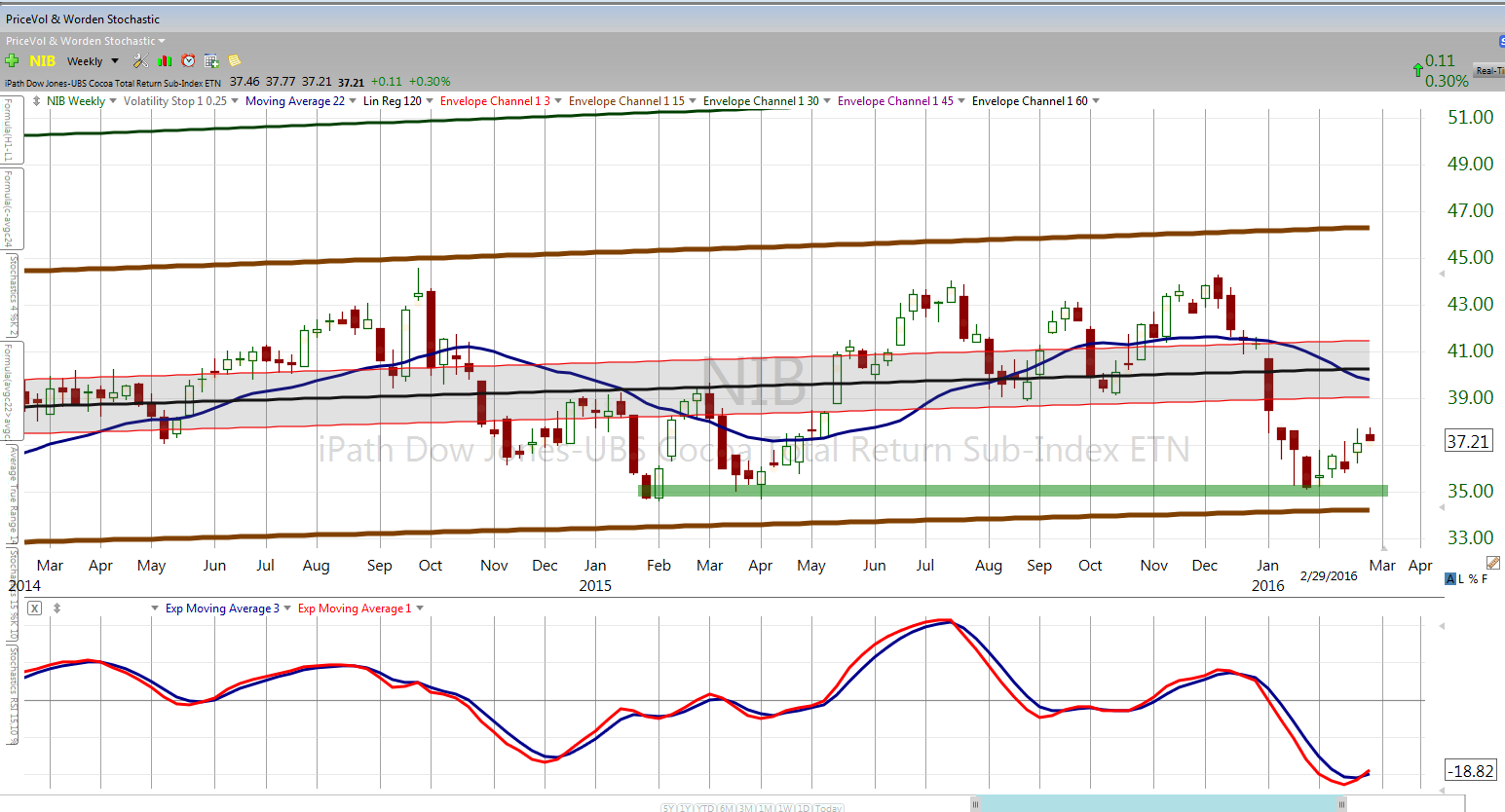The image size is (1505, 812).
Task: Click the 37.46 open price value
Action: (245, 82)
